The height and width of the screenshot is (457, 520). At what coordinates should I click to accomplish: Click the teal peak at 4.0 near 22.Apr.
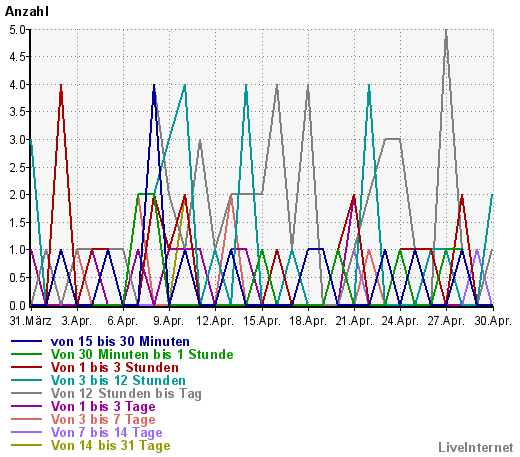(x=369, y=86)
